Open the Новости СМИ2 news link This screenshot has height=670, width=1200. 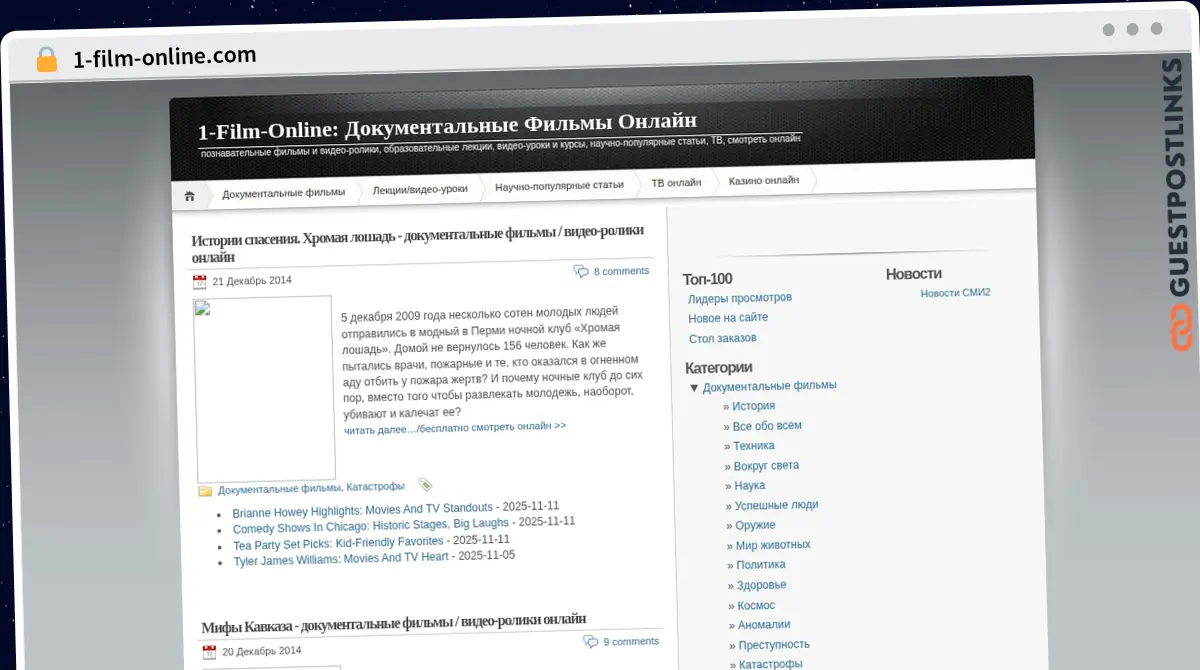pyautogui.click(x=953, y=292)
